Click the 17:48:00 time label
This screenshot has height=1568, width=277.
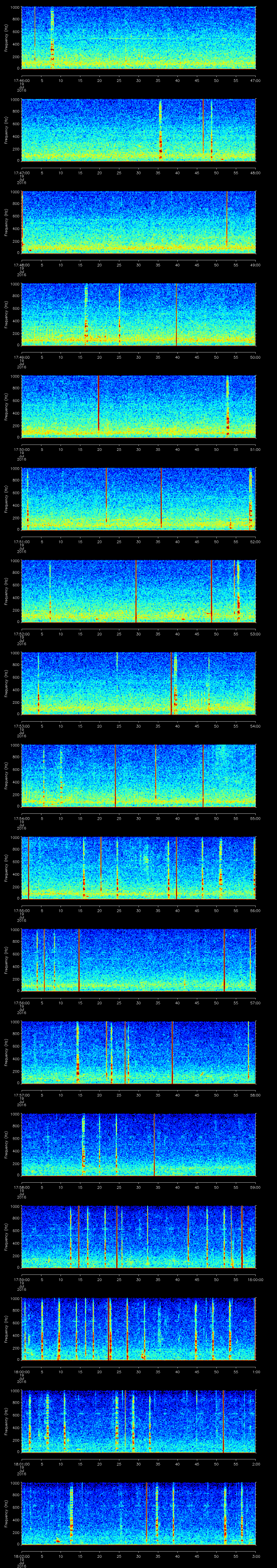pyautogui.click(x=21, y=265)
